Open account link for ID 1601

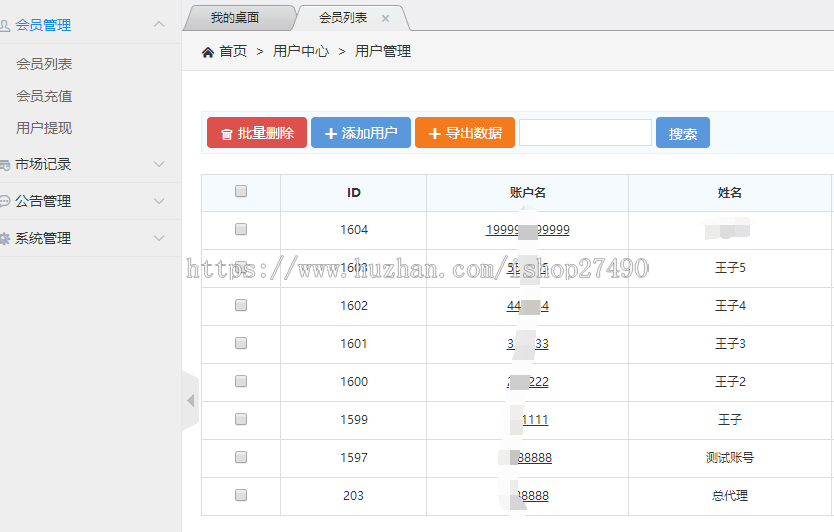coord(528,344)
